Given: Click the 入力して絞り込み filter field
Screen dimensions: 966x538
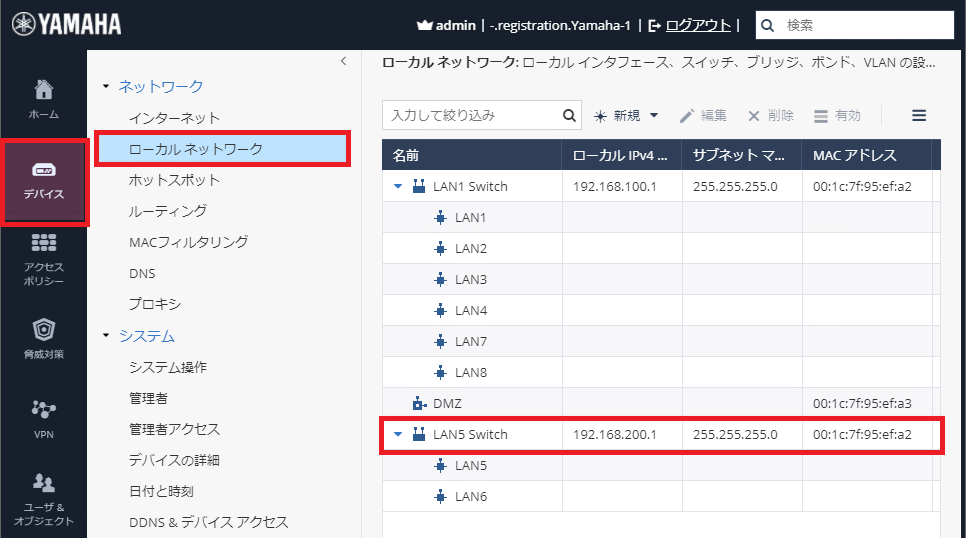Looking at the screenshot, I should pyautogui.click(x=470, y=116).
